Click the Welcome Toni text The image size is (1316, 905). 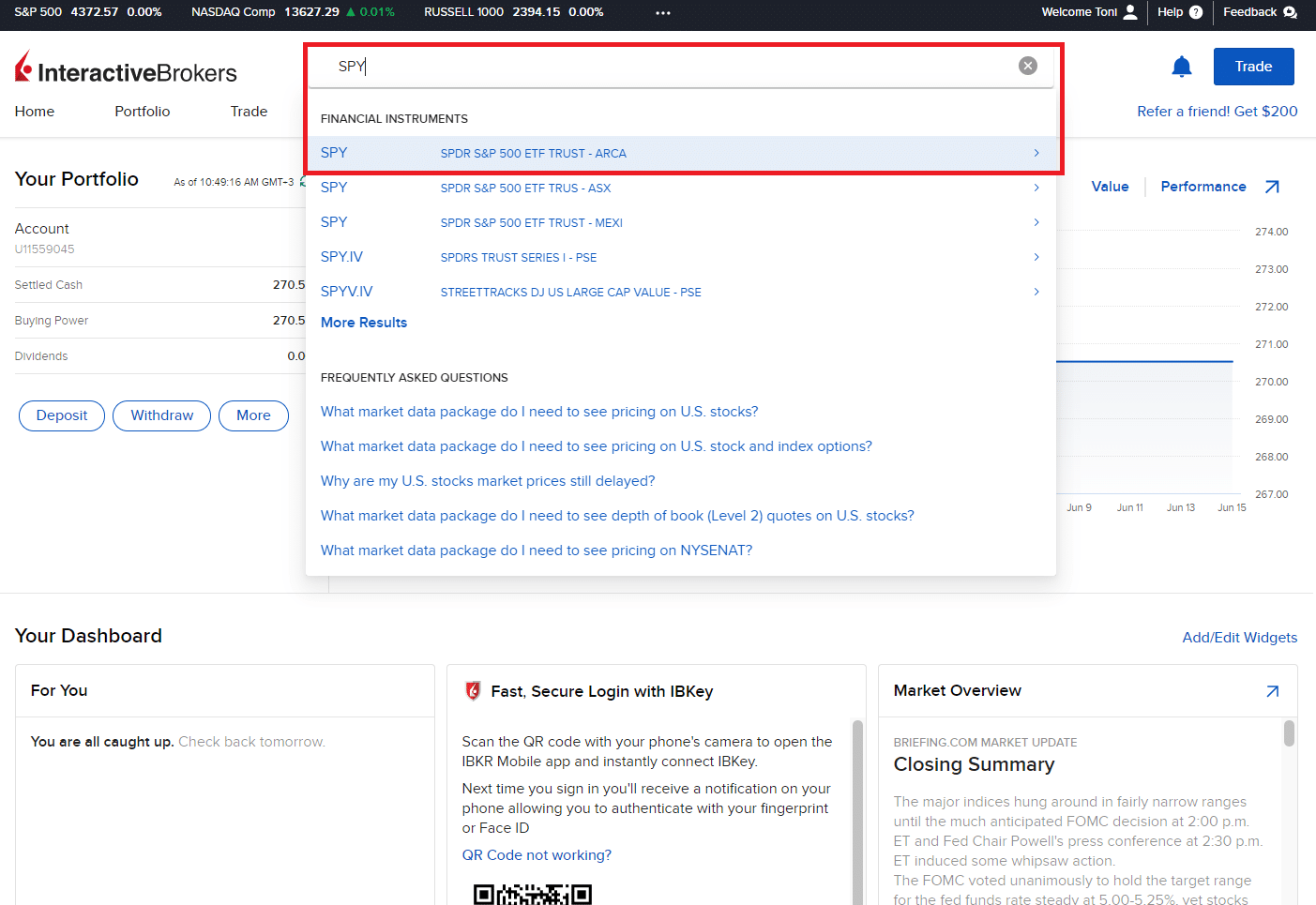pyautogui.click(x=1079, y=12)
